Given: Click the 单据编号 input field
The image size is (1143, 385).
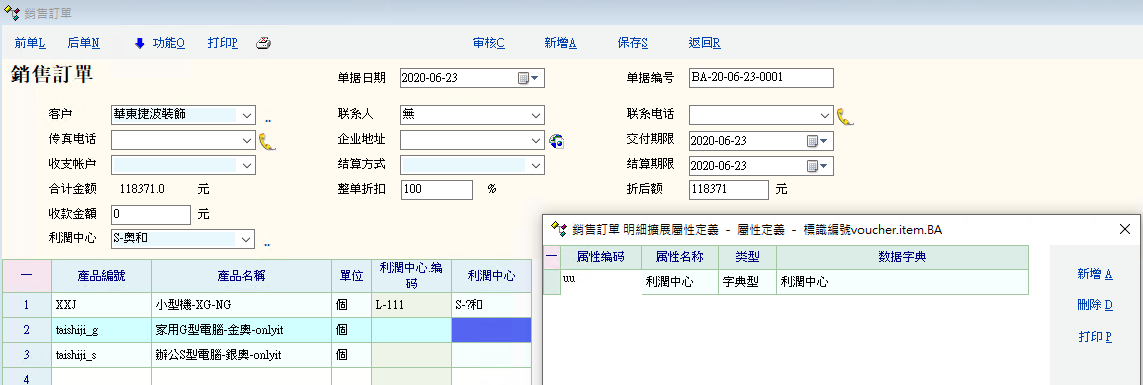Looking at the screenshot, I should (761, 78).
